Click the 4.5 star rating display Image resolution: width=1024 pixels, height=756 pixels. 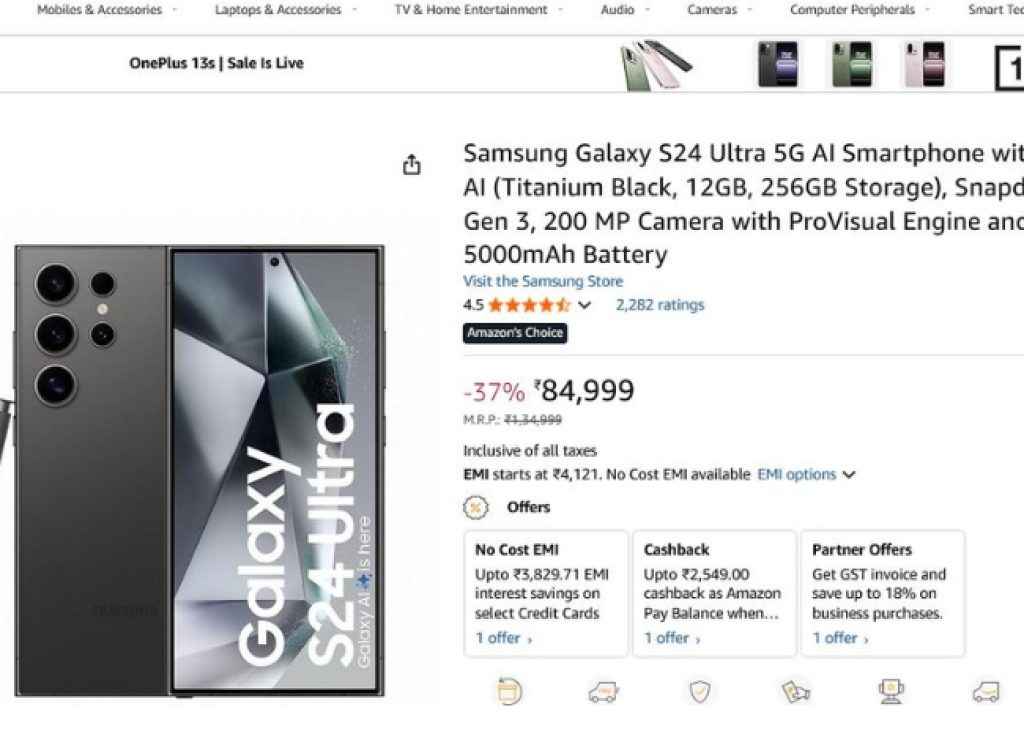[x=528, y=305]
